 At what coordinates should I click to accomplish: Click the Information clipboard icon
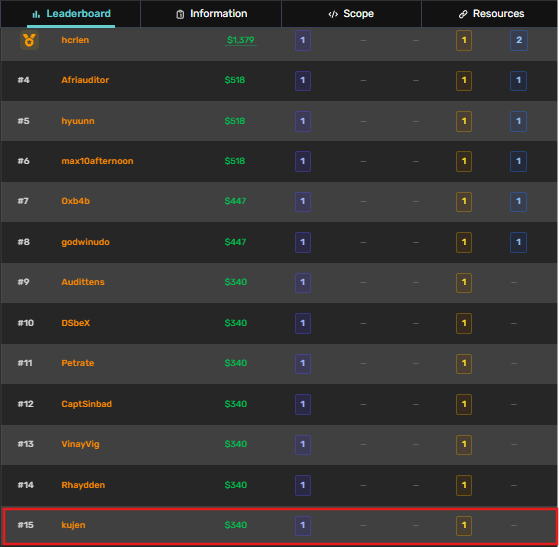click(x=180, y=14)
